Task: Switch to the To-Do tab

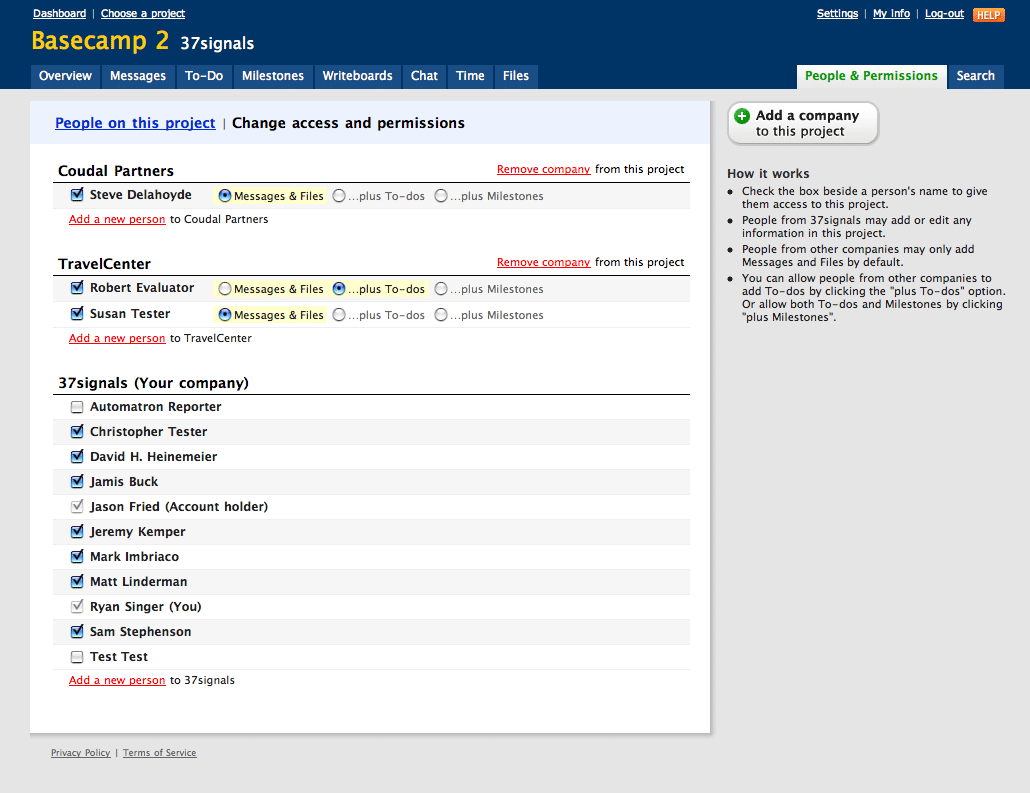Action: tap(204, 76)
